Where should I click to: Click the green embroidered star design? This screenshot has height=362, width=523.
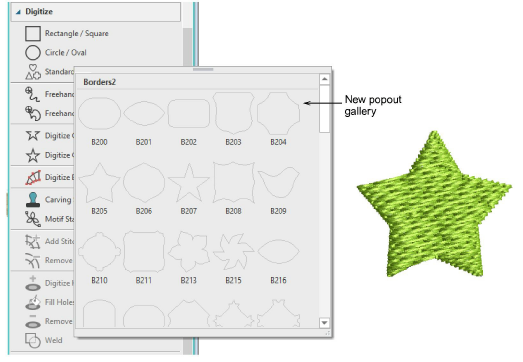point(434,204)
